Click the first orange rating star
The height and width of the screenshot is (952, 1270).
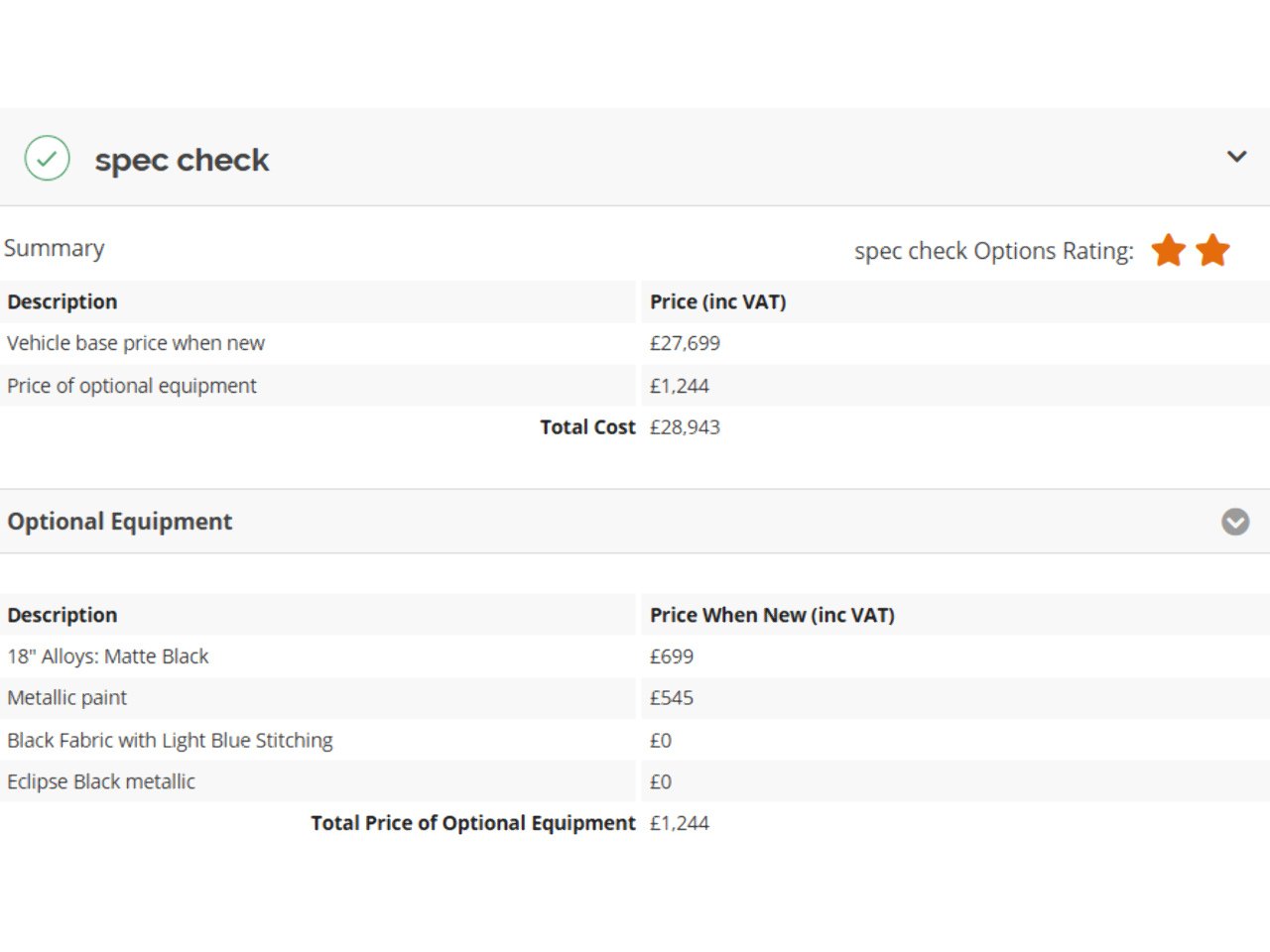pos(1169,250)
